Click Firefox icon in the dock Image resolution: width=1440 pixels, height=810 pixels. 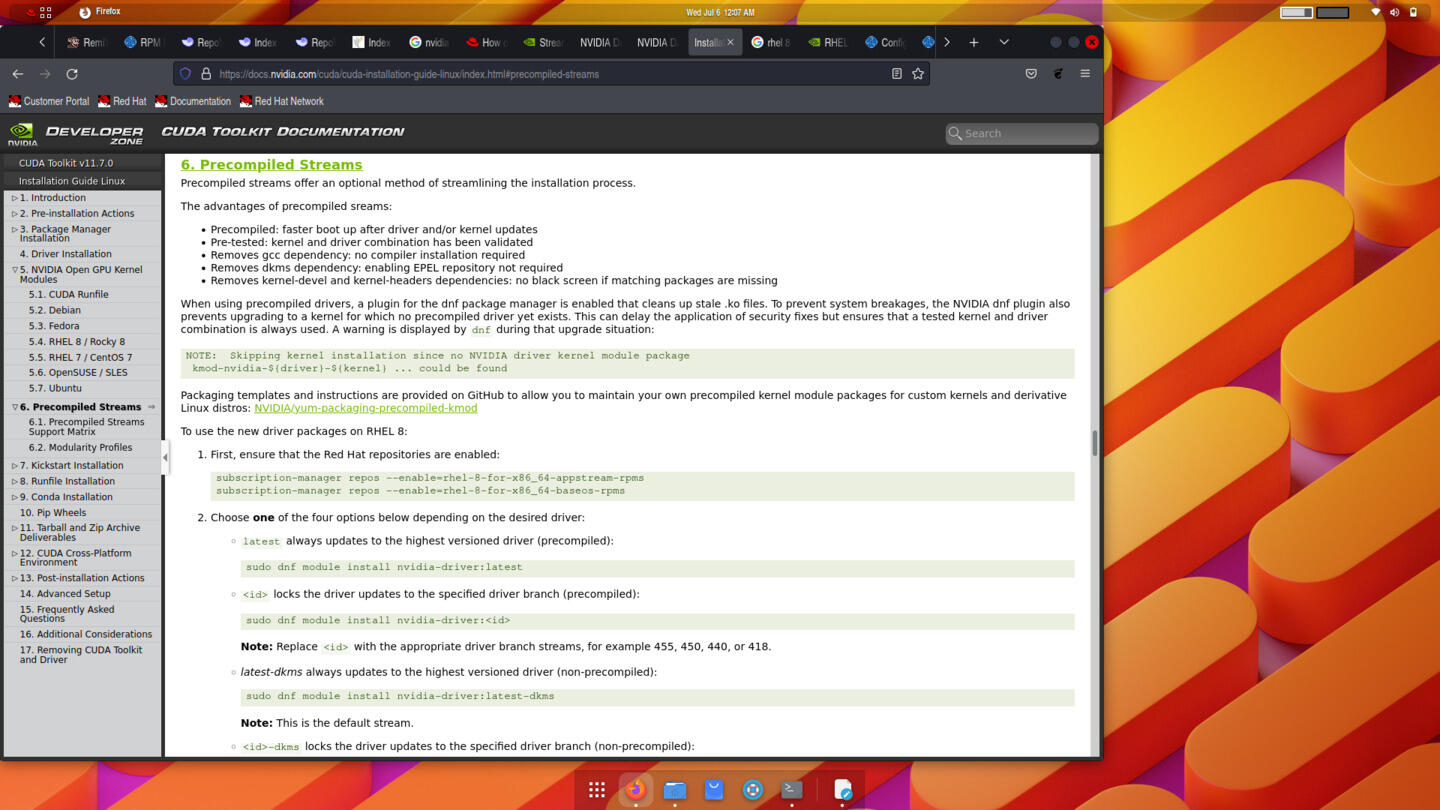tap(635, 790)
